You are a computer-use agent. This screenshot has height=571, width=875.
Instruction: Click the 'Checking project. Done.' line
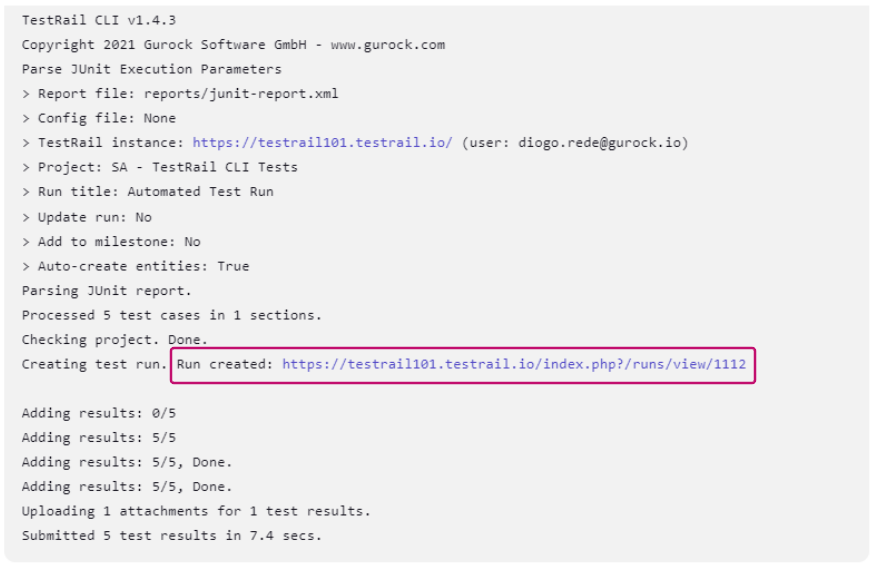(114, 340)
